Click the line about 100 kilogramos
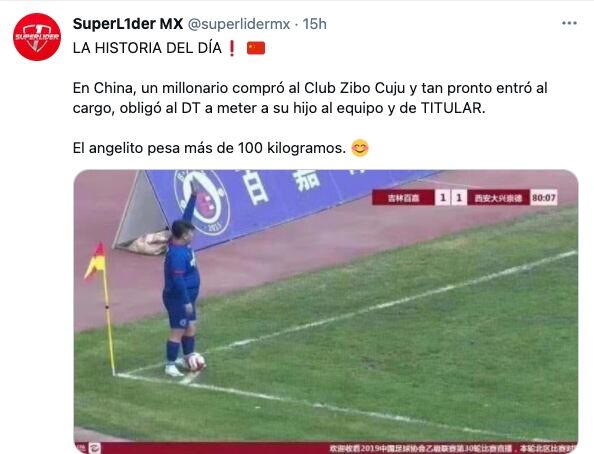594x454 pixels. click(x=209, y=148)
